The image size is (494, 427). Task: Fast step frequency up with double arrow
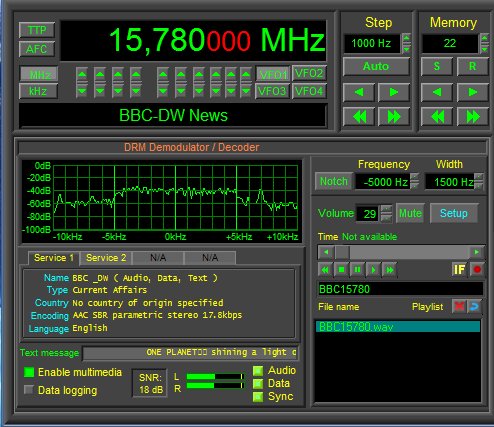394,117
